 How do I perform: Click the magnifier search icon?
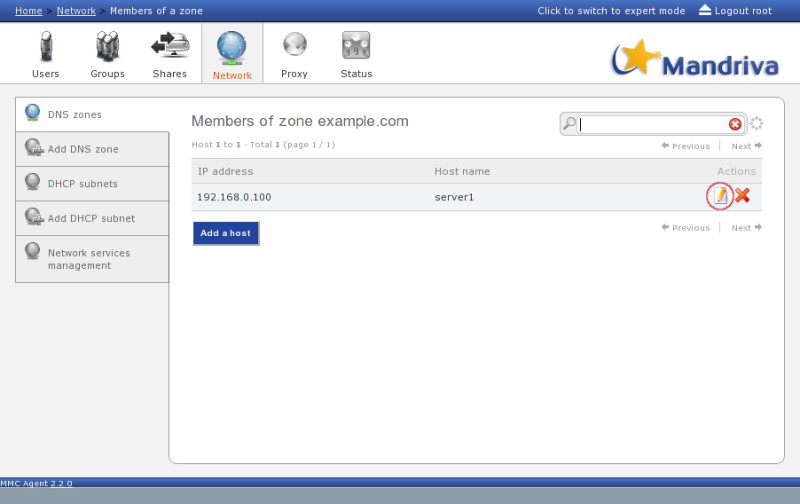pyautogui.click(x=569, y=123)
